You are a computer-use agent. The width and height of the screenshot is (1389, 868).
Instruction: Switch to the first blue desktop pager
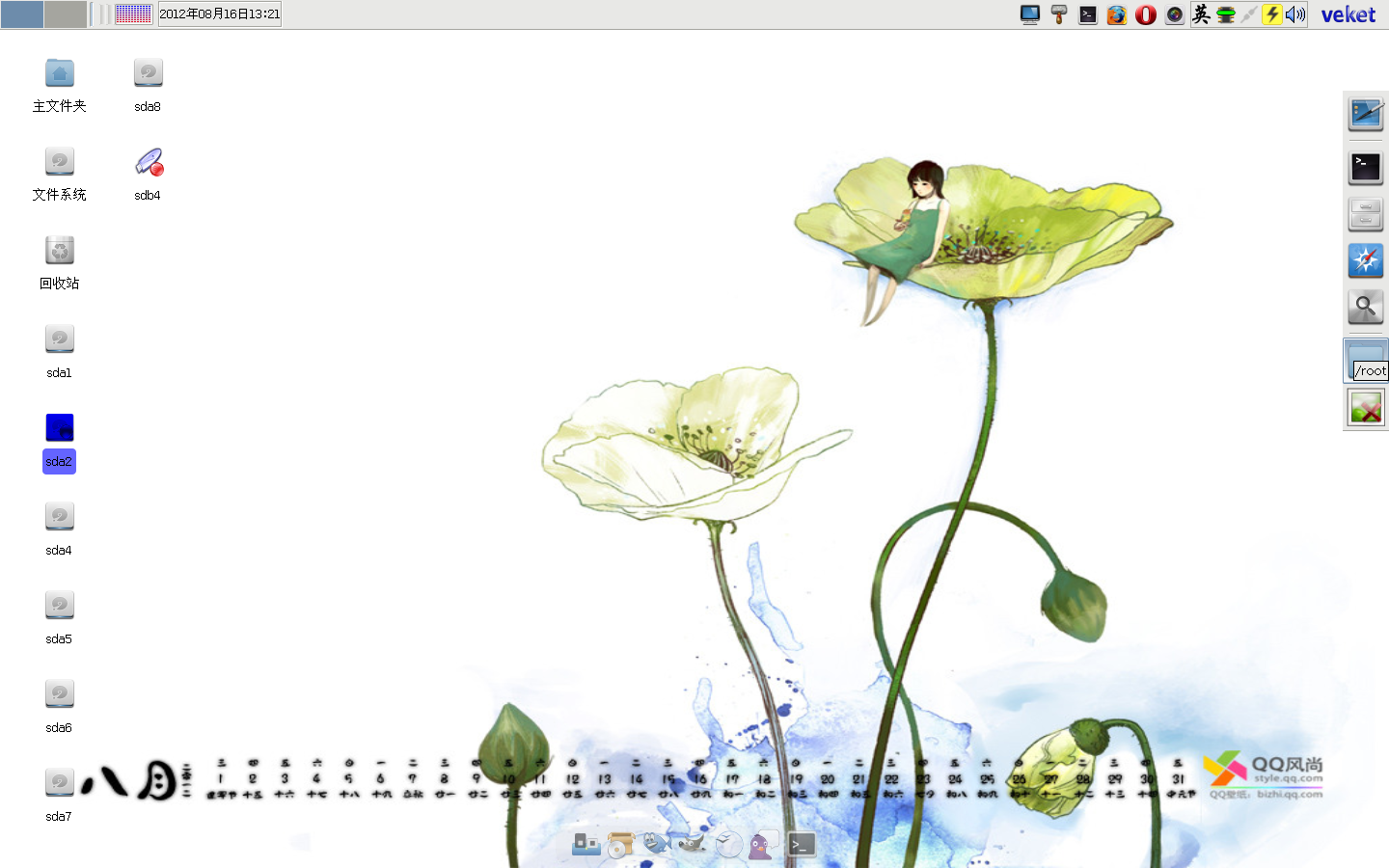[22, 14]
